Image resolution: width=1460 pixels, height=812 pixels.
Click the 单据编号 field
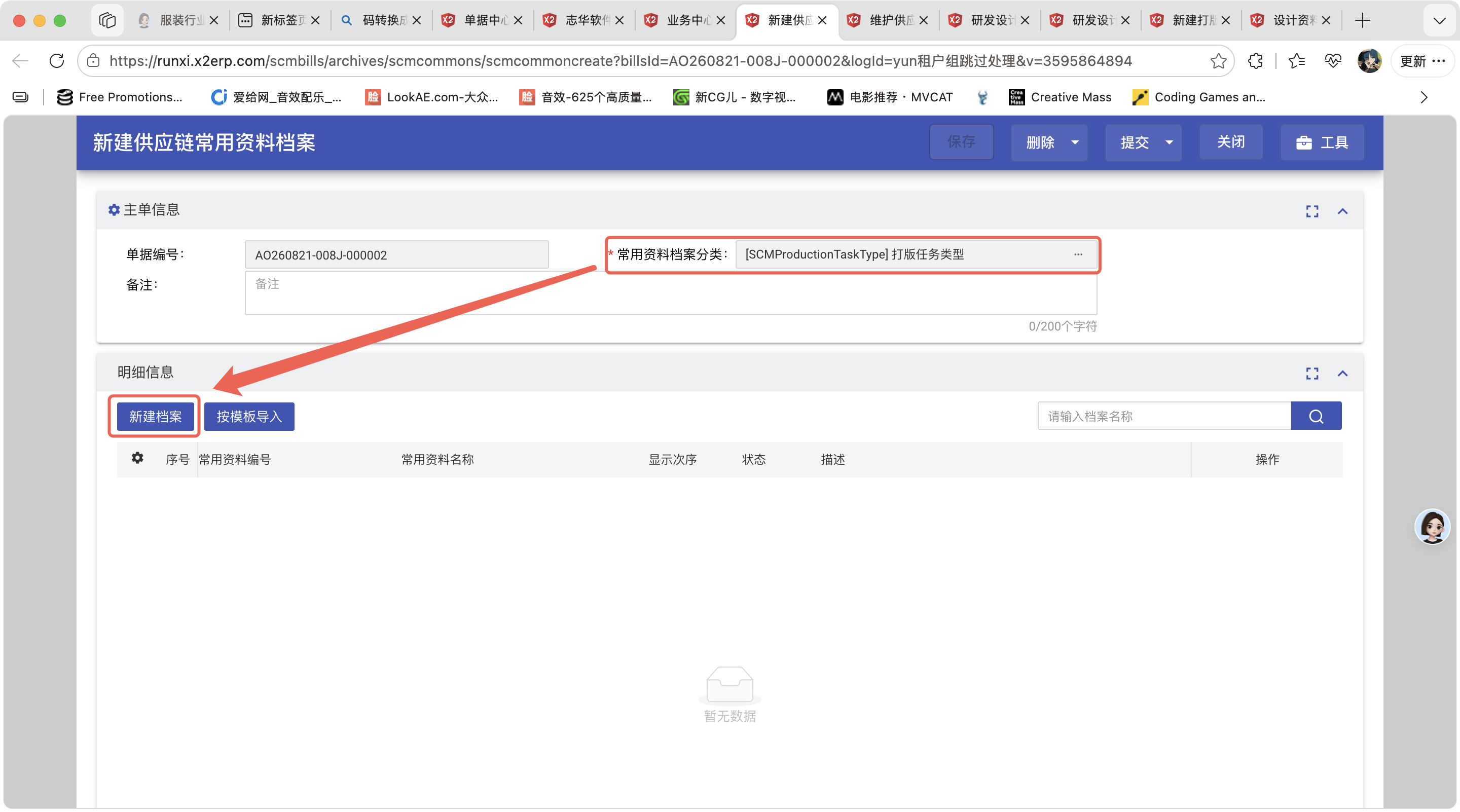click(x=397, y=254)
